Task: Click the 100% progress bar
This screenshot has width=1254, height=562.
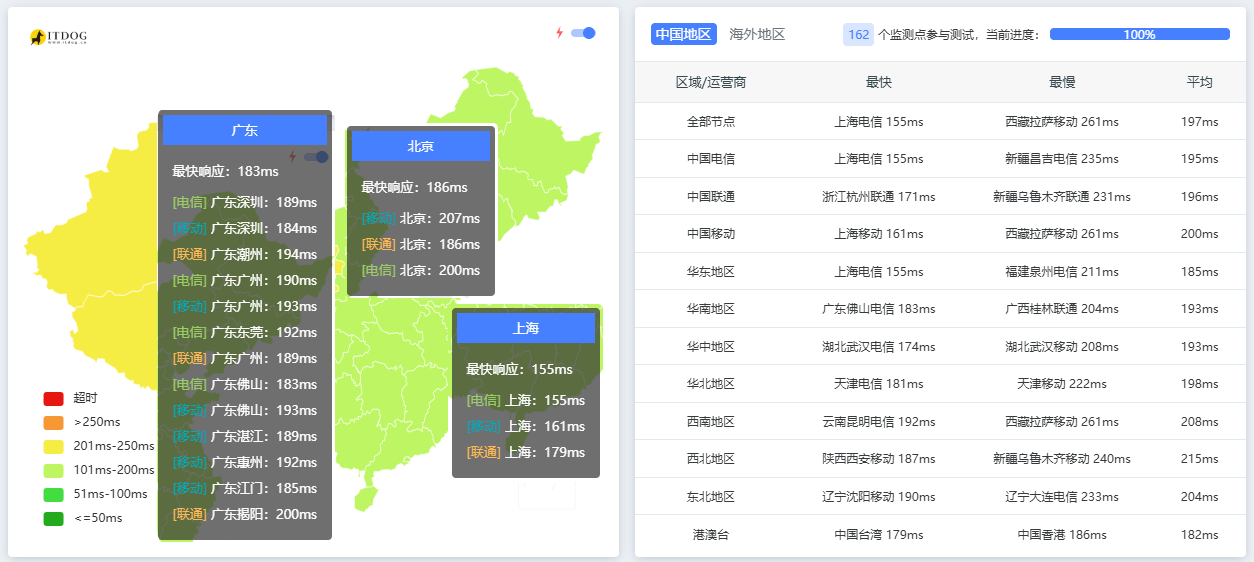Action: [x=1139, y=34]
